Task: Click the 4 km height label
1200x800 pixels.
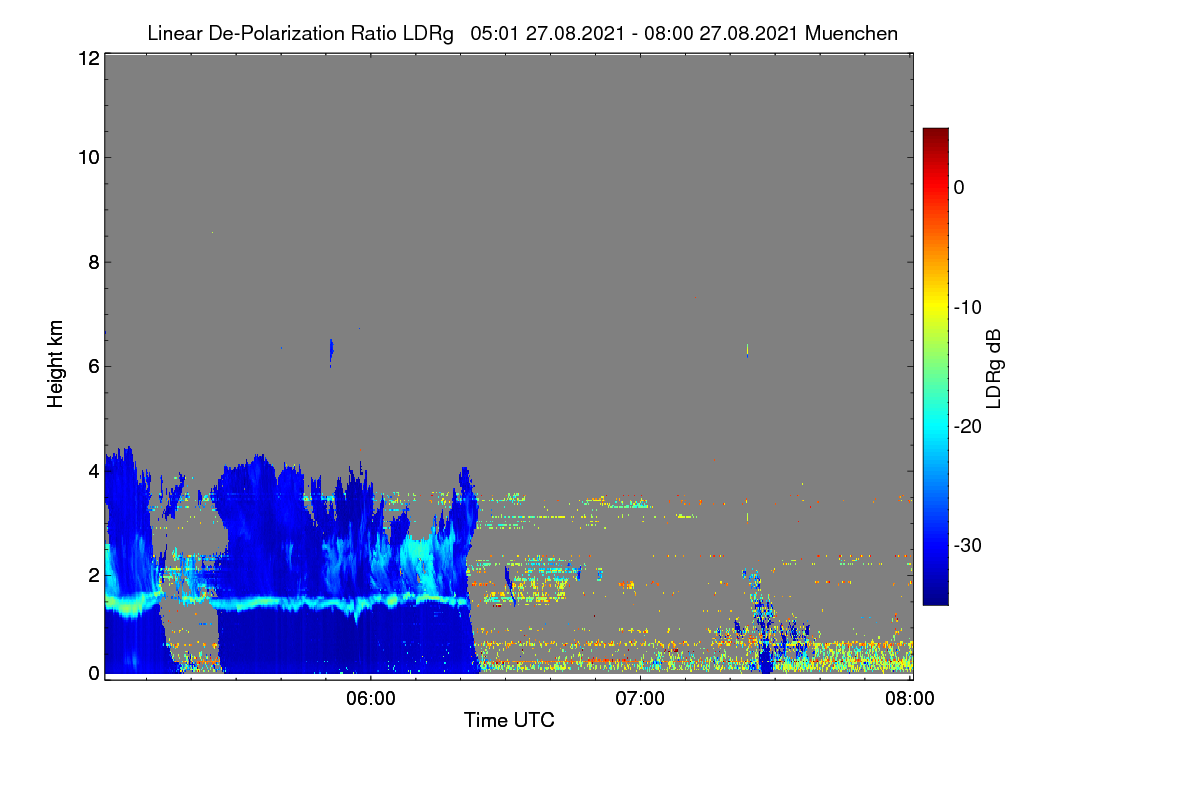Action: pos(92,470)
